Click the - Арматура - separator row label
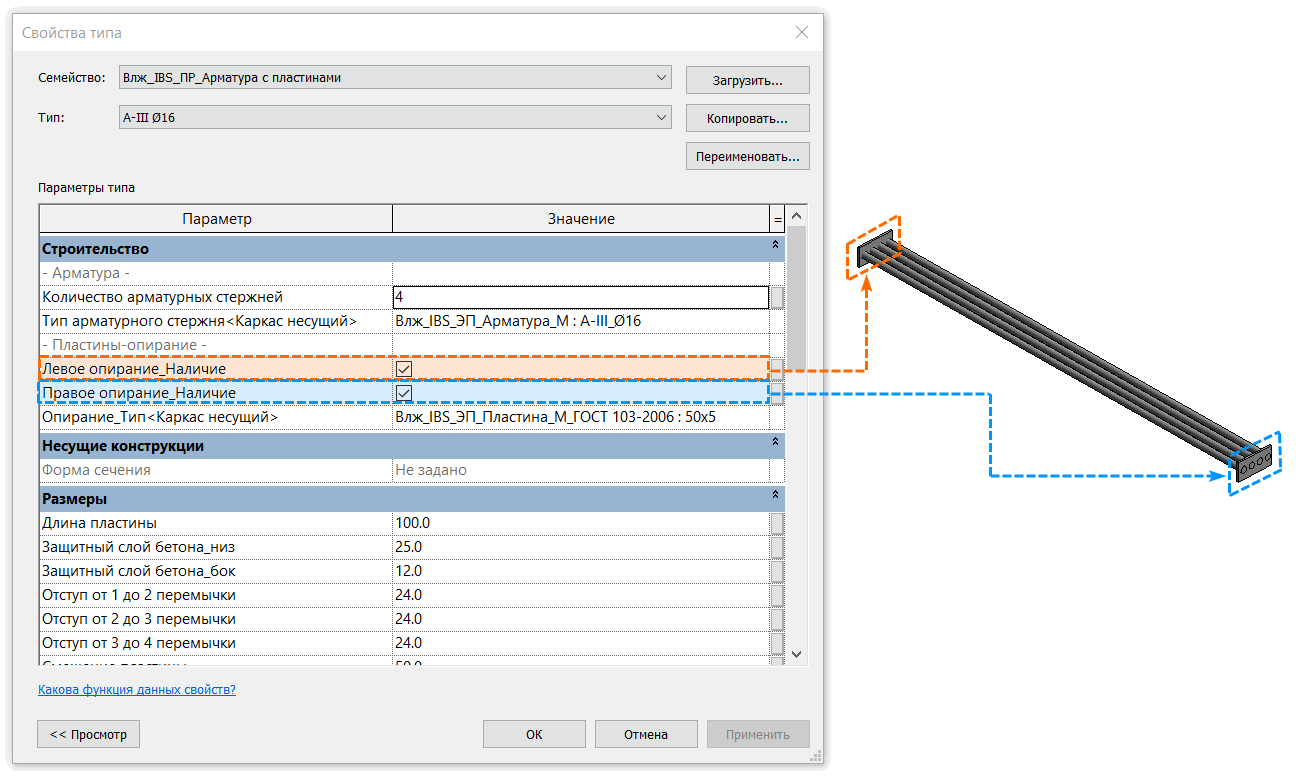1296x781 pixels. [x=86, y=273]
